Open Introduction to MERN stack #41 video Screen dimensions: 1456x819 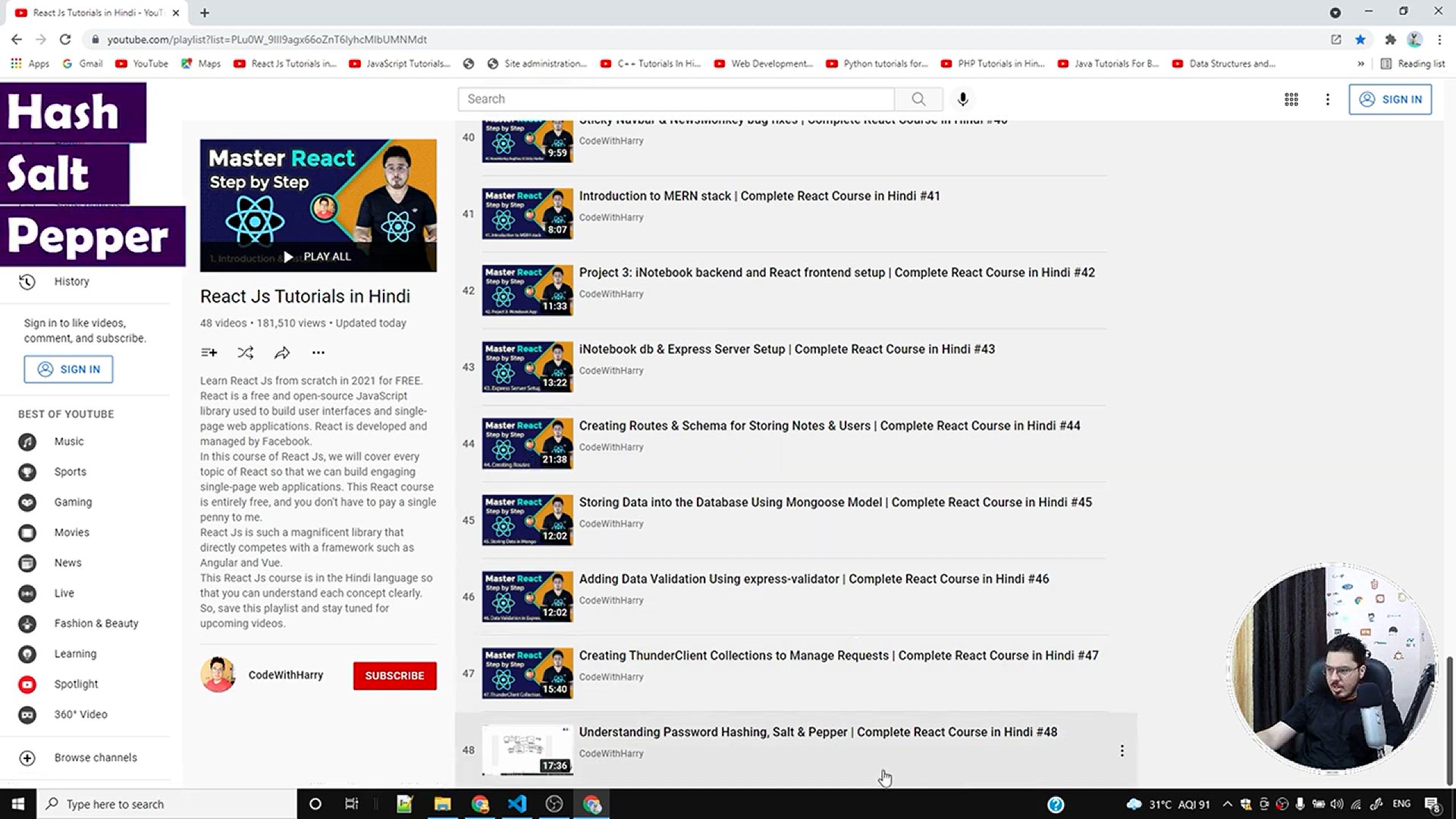(759, 196)
